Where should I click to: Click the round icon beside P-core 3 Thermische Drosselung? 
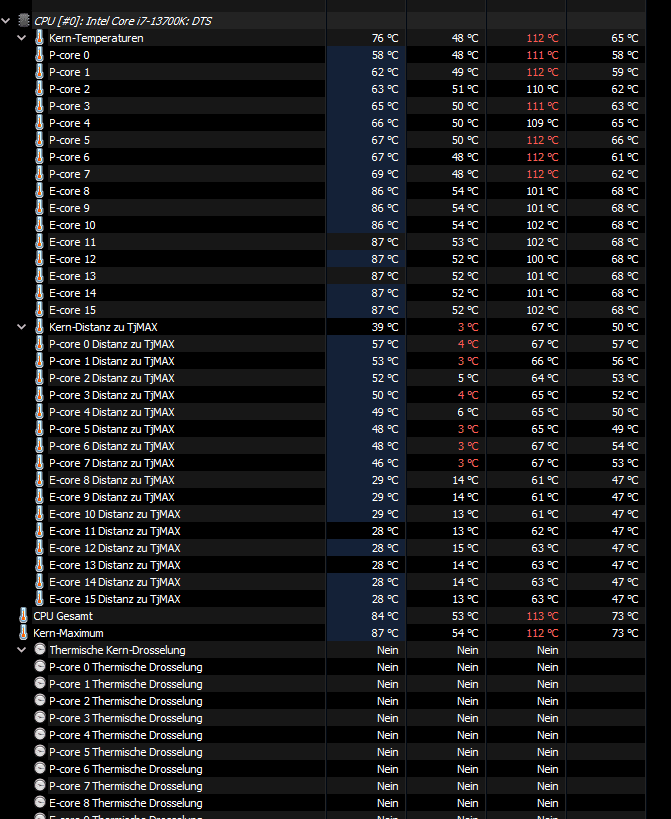tap(40, 718)
